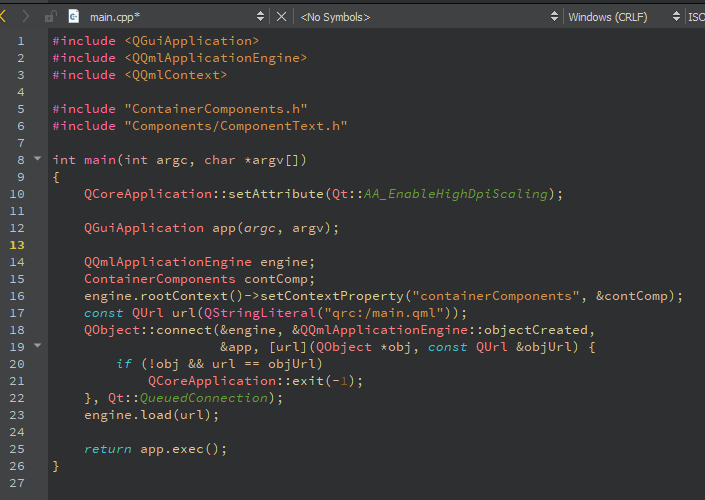Click line number 25 in the gutter
Screen dimensions: 705x500
coord(17,448)
